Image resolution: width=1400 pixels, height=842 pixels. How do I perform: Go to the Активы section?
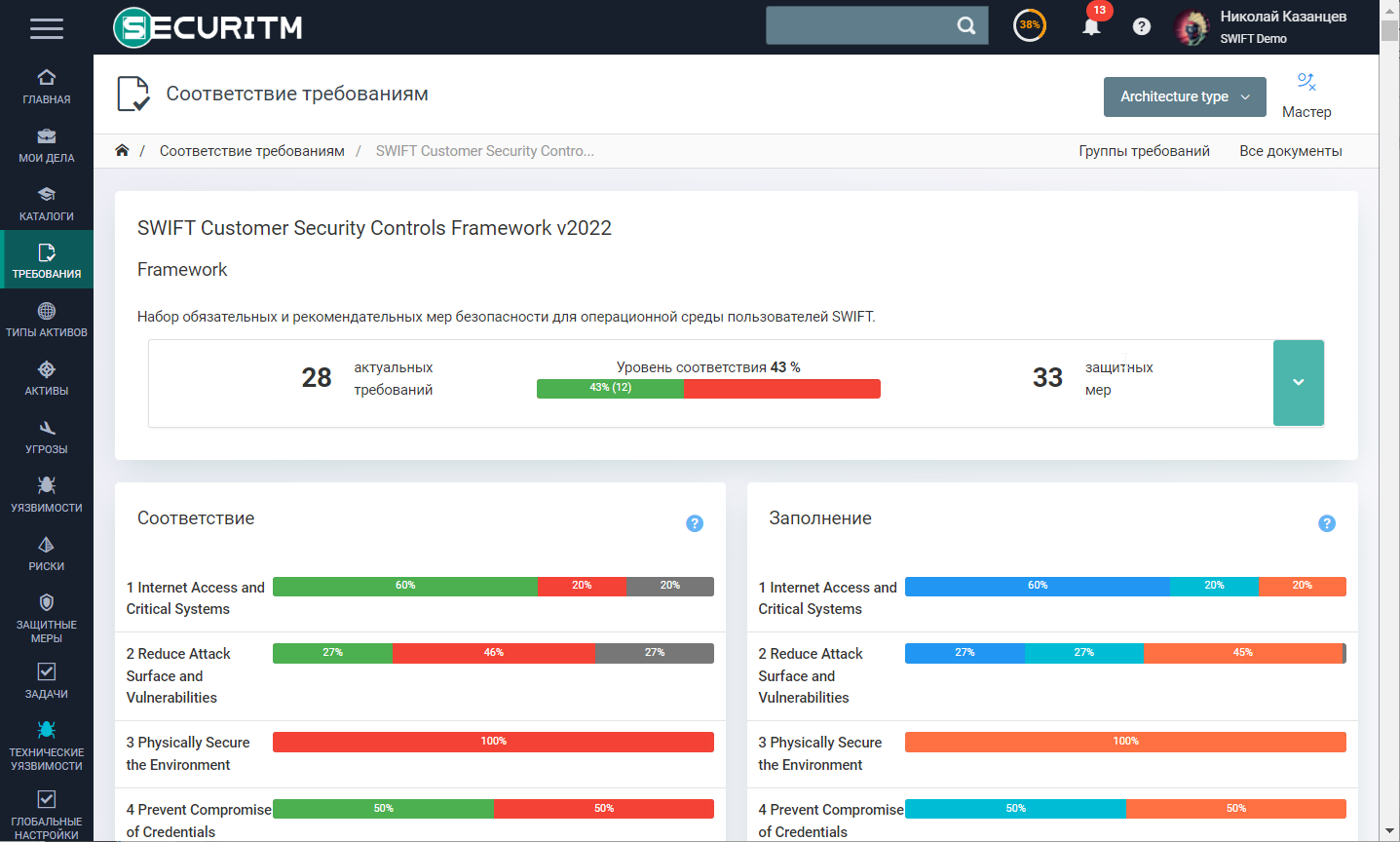tap(46, 378)
